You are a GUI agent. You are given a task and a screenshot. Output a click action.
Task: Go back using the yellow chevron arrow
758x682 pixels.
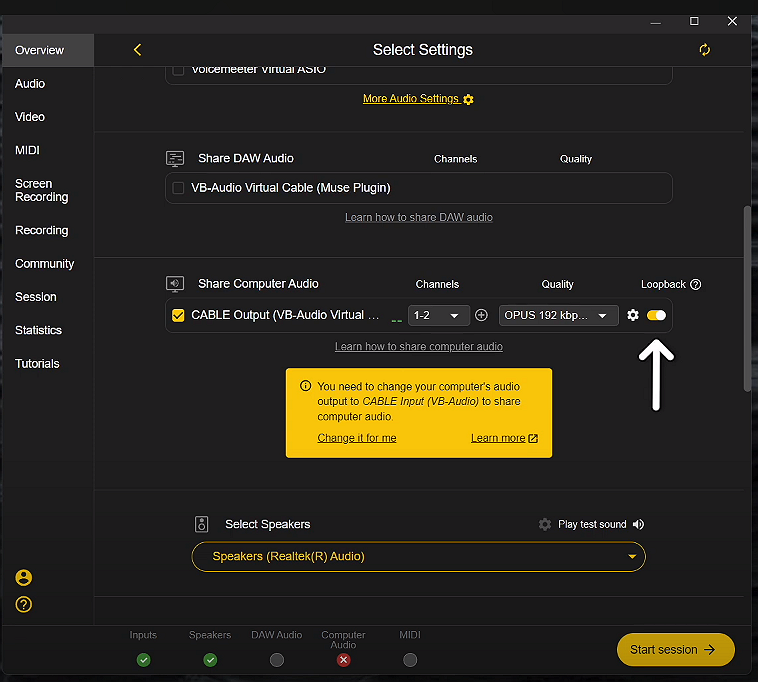point(137,50)
